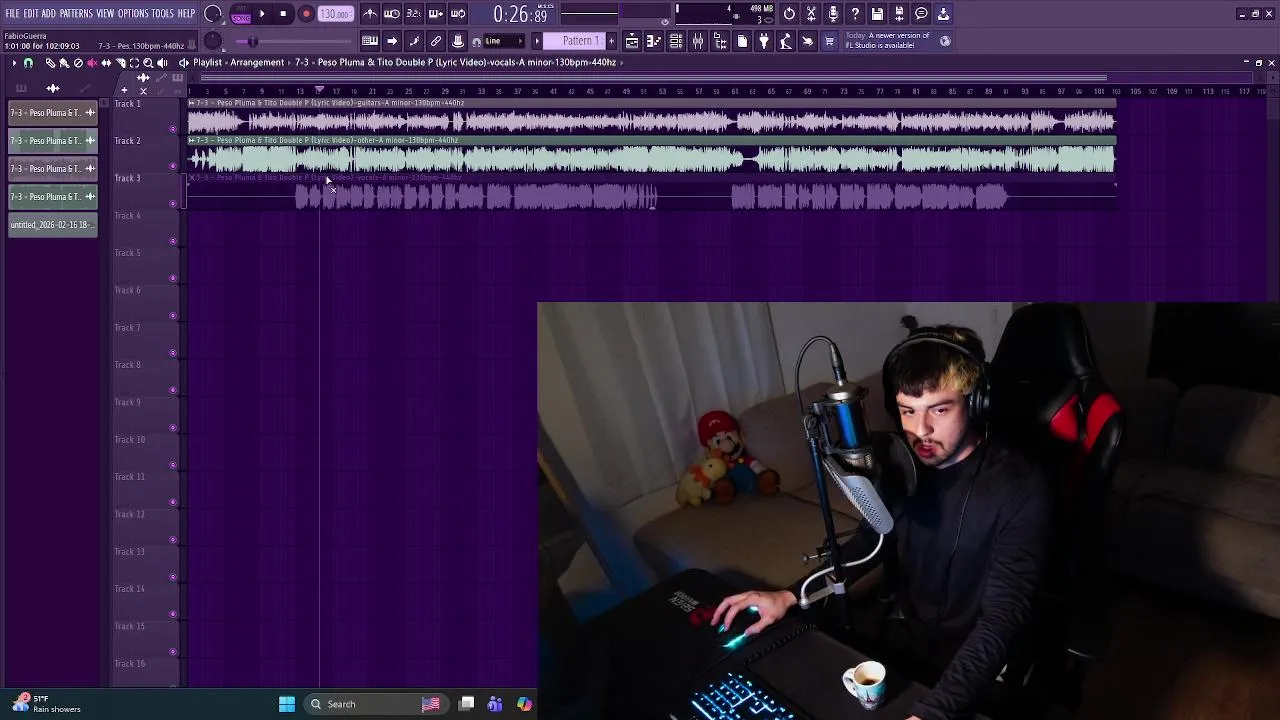This screenshot has height=720, width=1280.
Task: Select the Delete tool in Playlist toolbar
Action: 78,62
